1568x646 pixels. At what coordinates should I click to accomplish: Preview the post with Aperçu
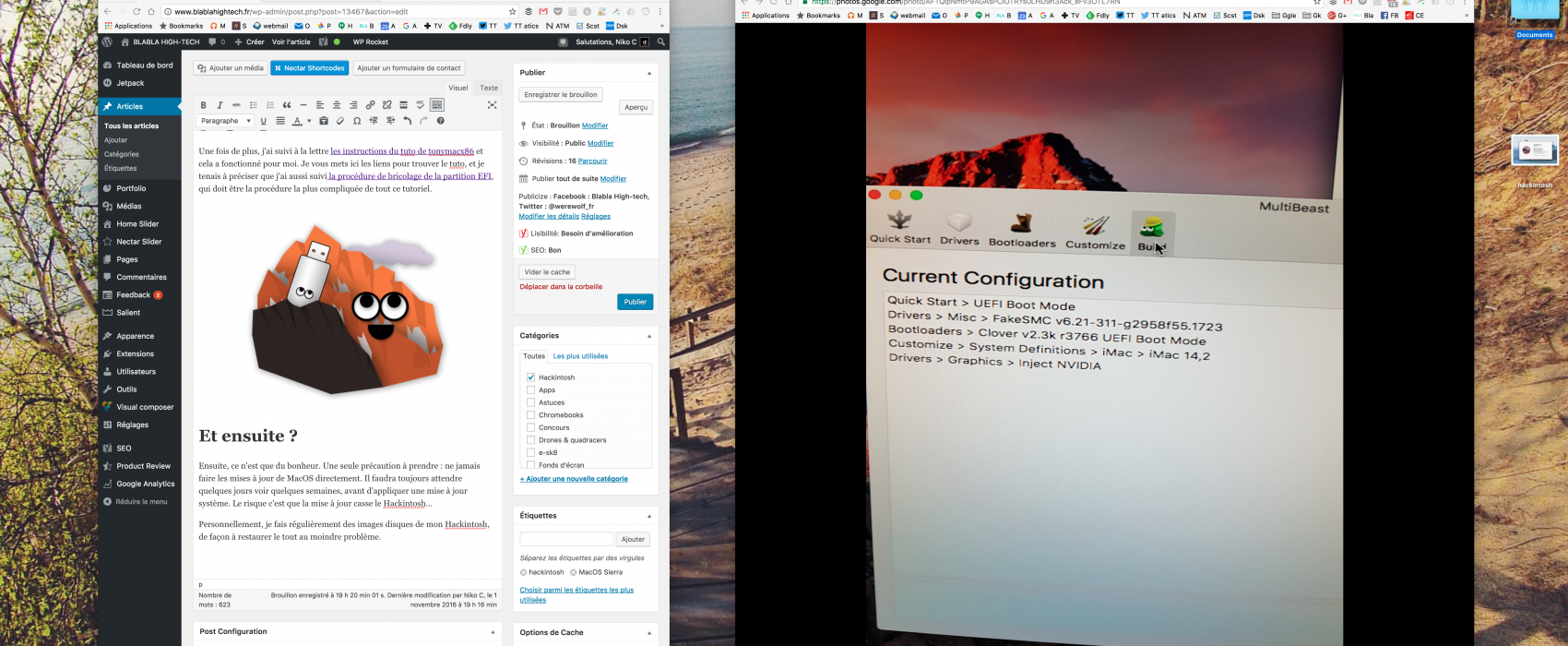pos(636,107)
